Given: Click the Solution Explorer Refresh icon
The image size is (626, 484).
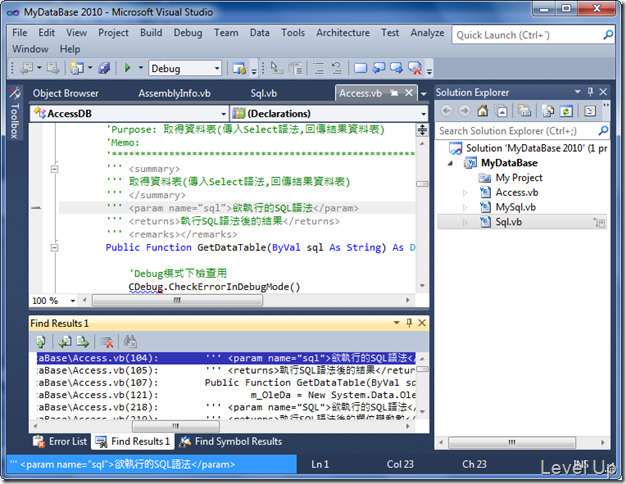Looking at the screenshot, I should point(566,111).
